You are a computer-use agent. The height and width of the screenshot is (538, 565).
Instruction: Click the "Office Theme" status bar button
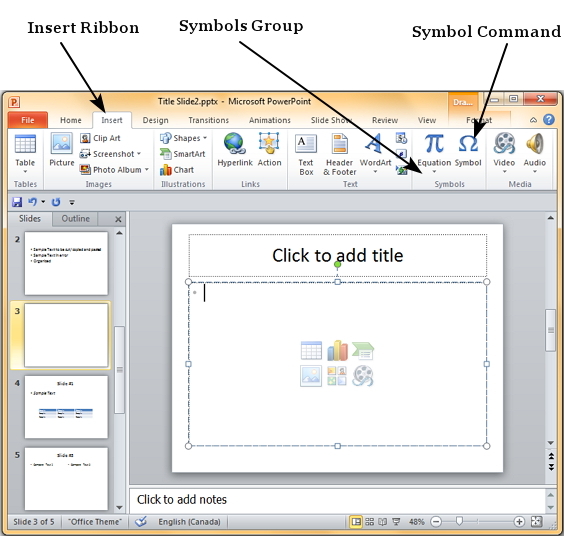pos(95,521)
